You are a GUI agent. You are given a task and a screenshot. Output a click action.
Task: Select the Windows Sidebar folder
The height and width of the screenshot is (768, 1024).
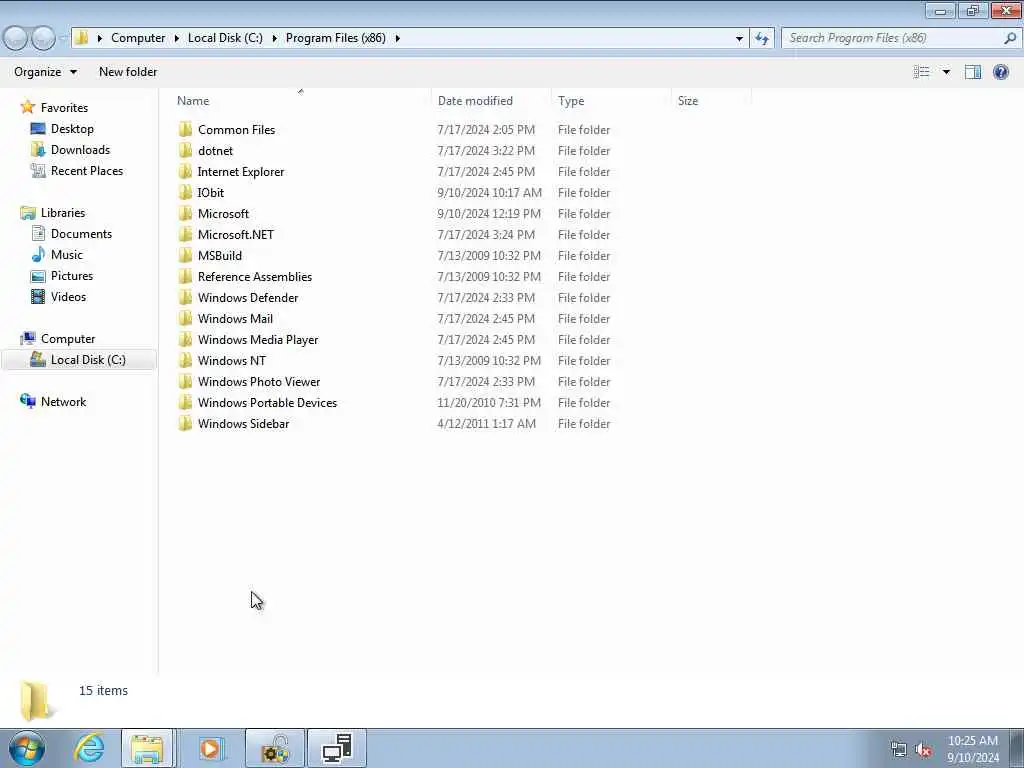(x=243, y=424)
